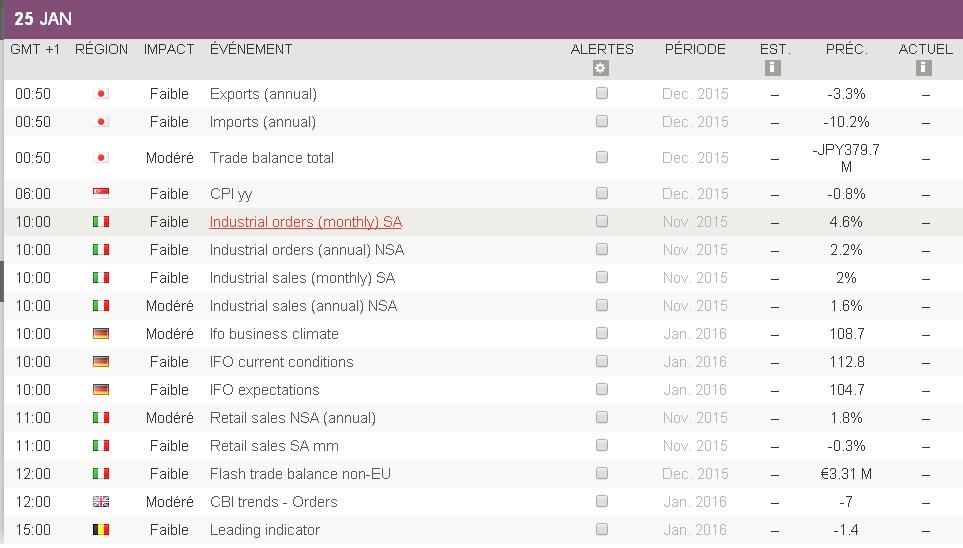Open Industrial orders (monthly) SA link
Viewport: 963px width, 548px height.
pyautogui.click(x=305, y=222)
